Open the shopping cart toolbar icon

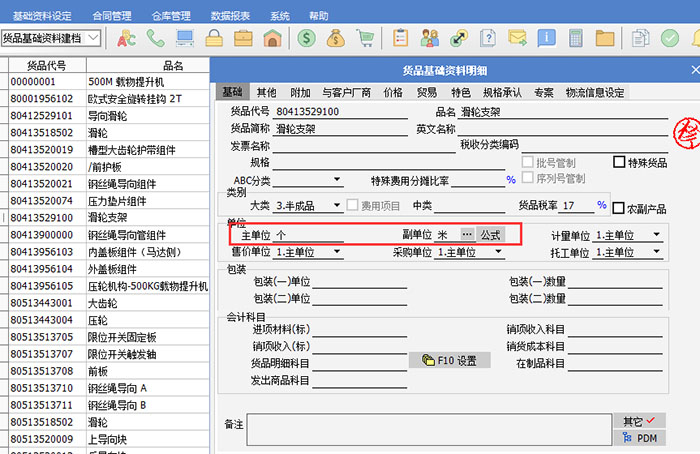click(x=365, y=38)
